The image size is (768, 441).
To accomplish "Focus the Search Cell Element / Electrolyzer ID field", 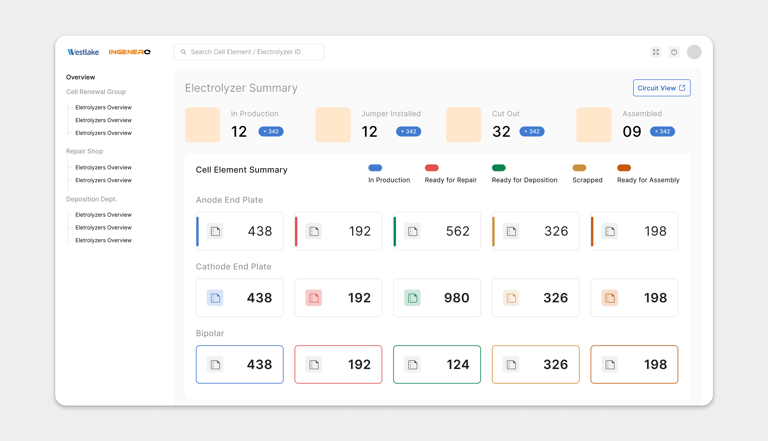I will click(249, 52).
